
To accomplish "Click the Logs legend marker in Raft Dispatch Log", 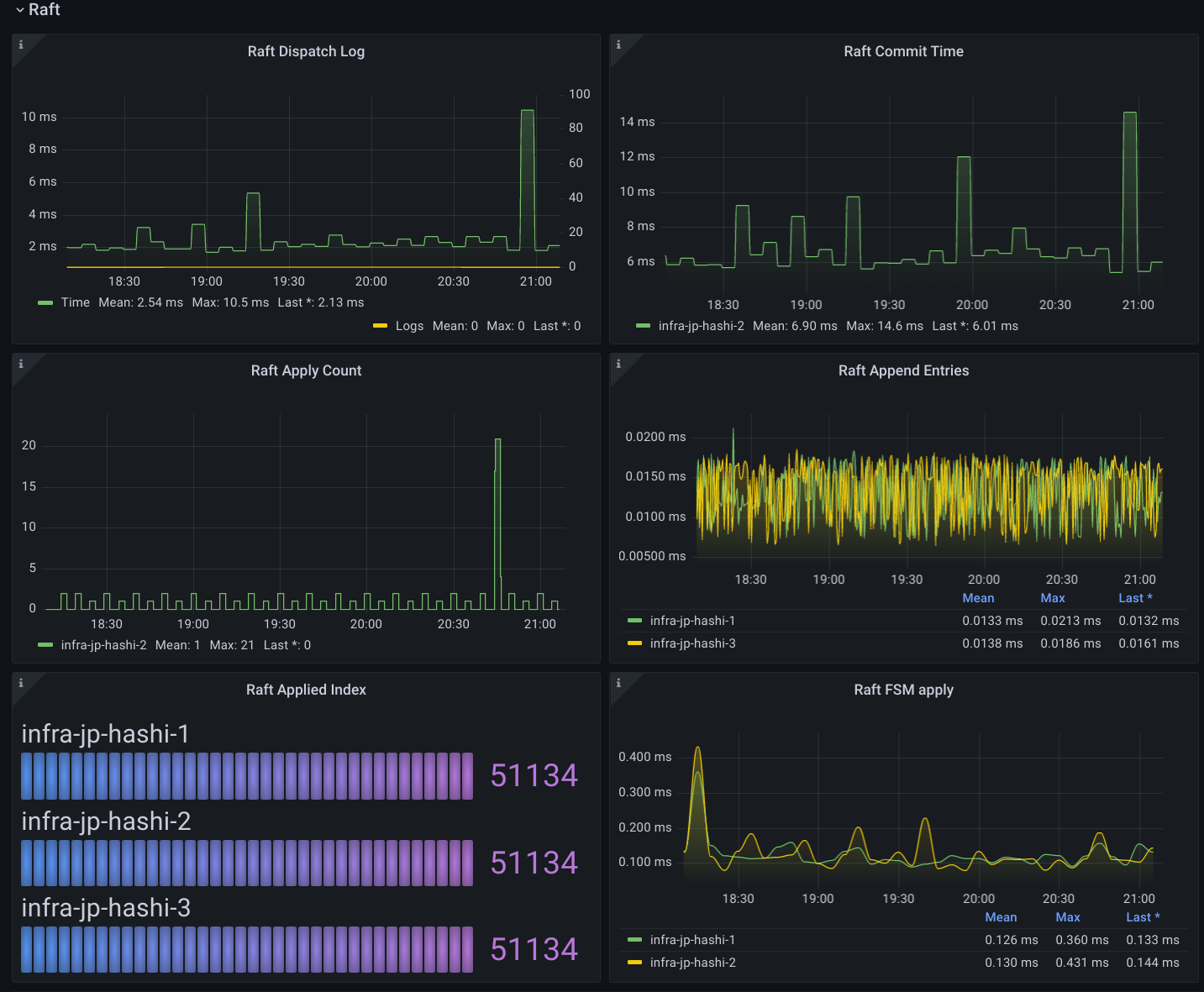I will 381,326.
